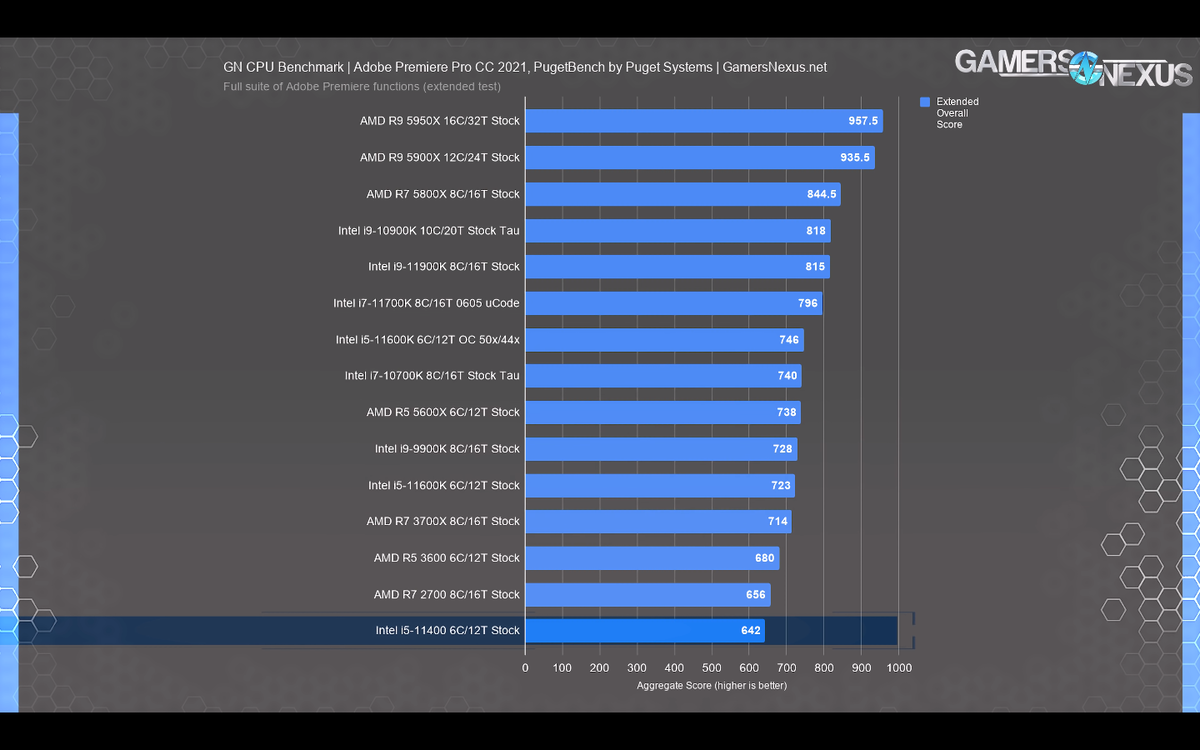
Task: Select the Intel i5-11600K 6C/12T Stock label
Action: [444, 485]
